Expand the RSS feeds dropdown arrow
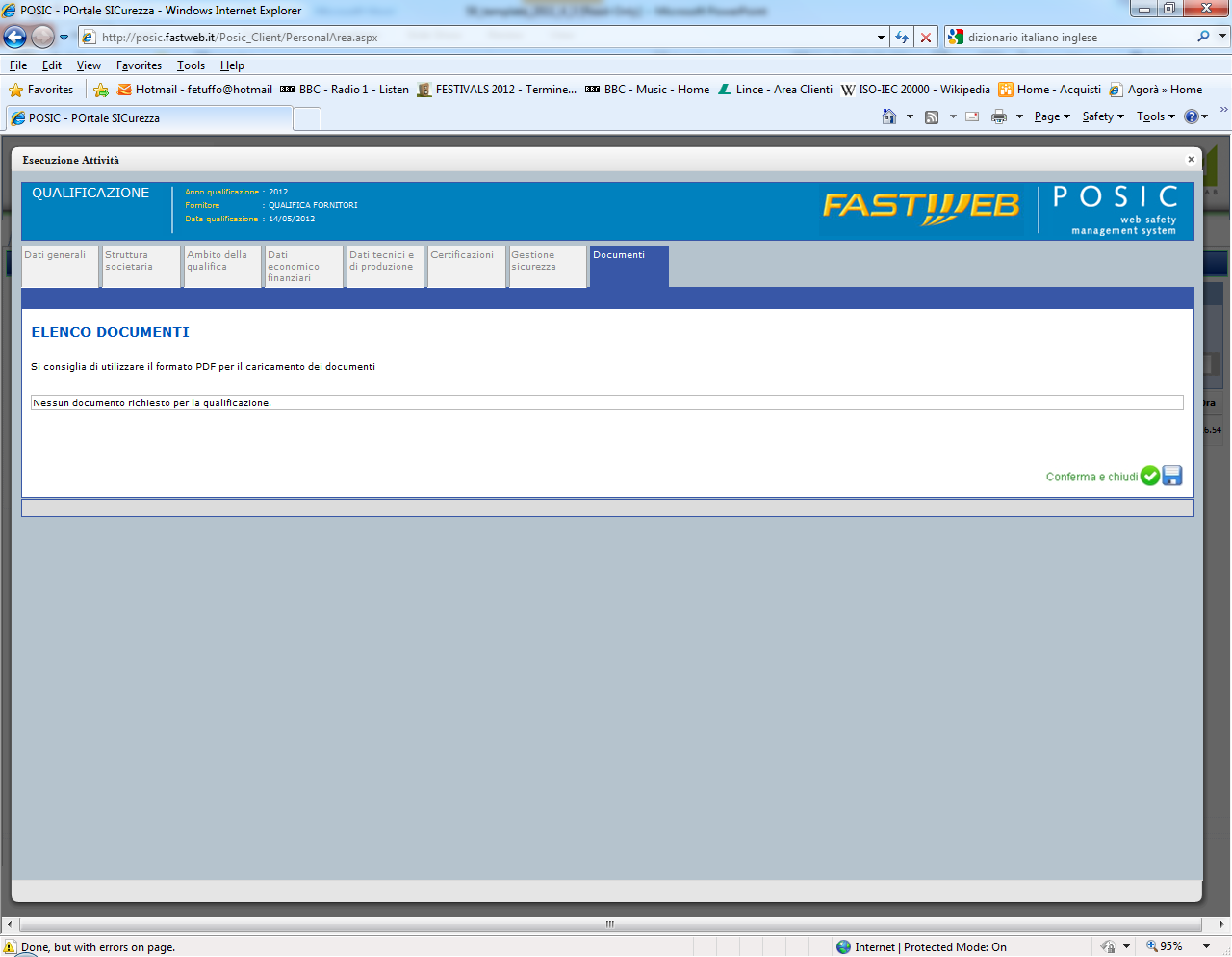This screenshot has width=1232, height=957. [x=953, y=116]
